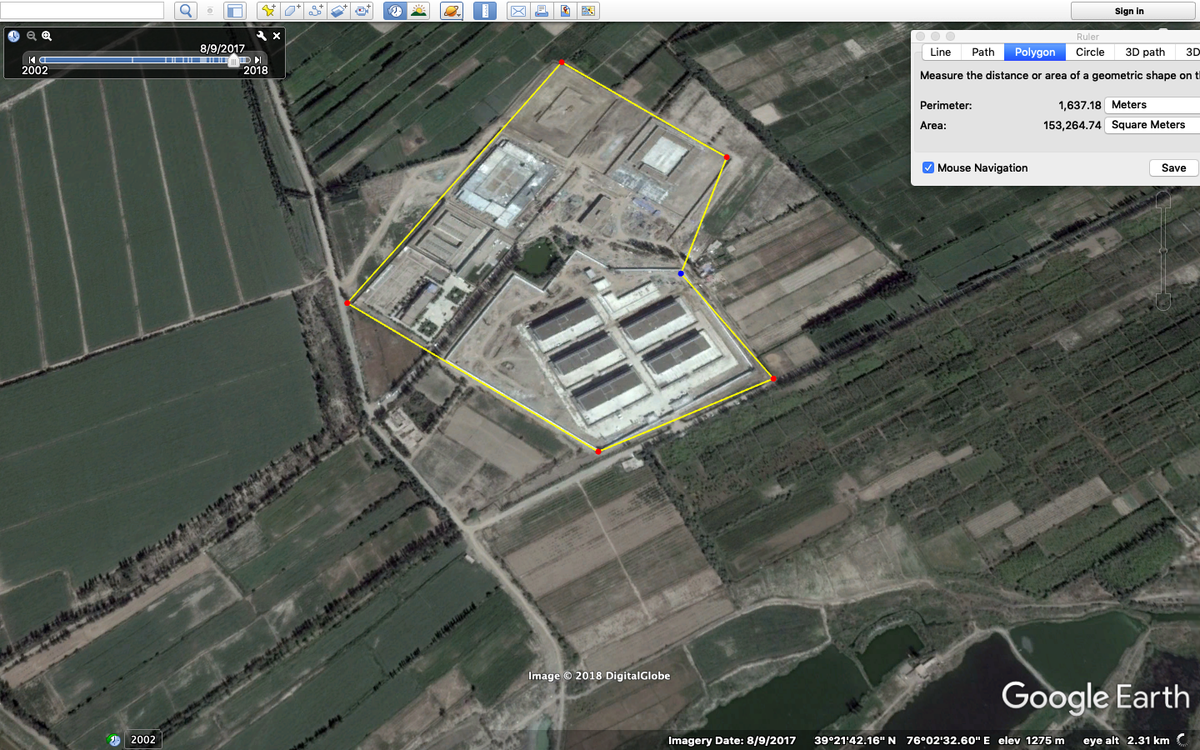Open the Add Image Overlay tool
Image resolution: width=1200 pixels, height=750 pixels.
point(337,11)
